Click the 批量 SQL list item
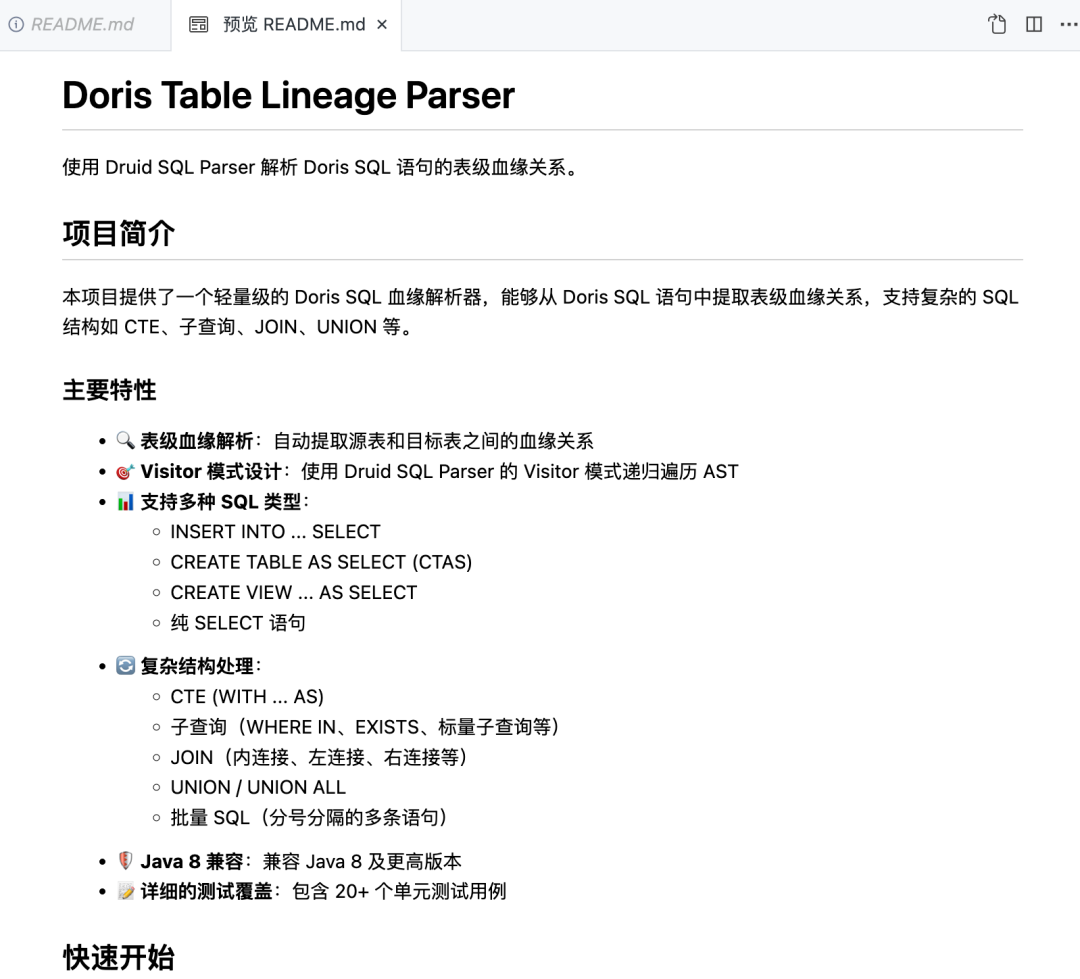This screenshot has height=979, width=1080. [x=309, y=818]
